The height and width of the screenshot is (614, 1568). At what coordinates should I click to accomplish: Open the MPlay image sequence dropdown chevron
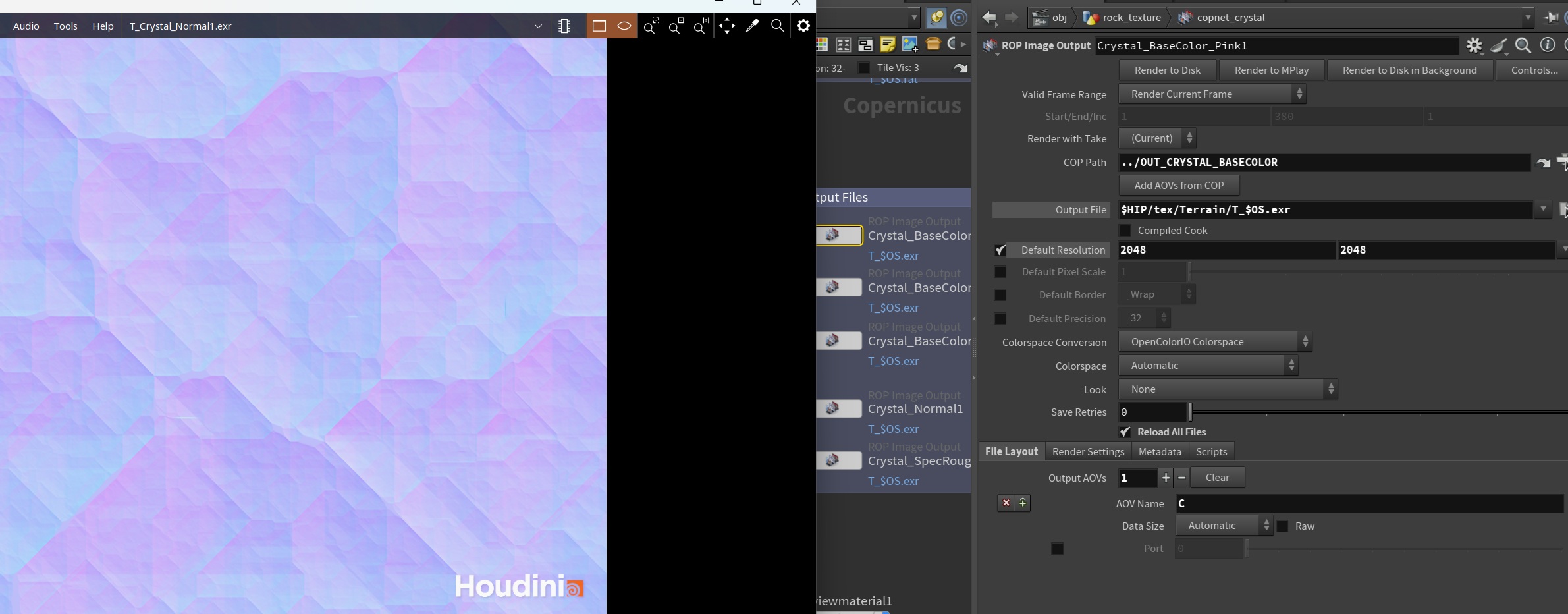(538, 26)
